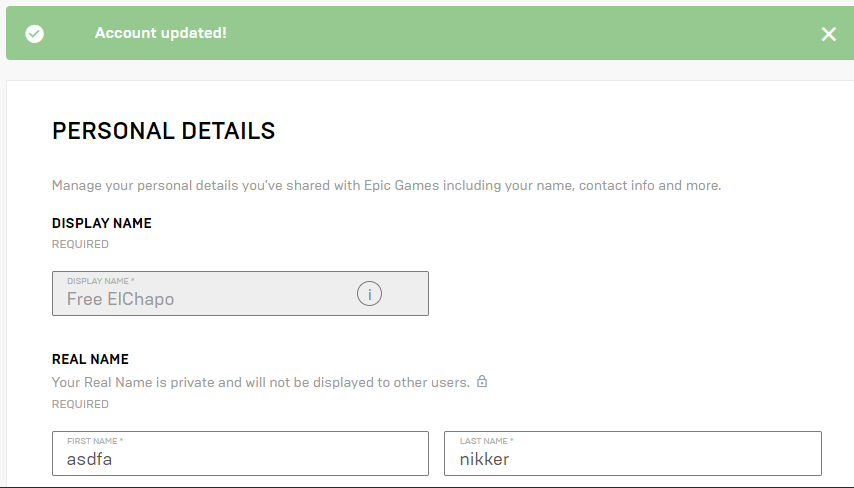Click REQUIRED label under Display Name heading
The height and width of the screenshot is (488, 854).
click(x=80, y=244)
